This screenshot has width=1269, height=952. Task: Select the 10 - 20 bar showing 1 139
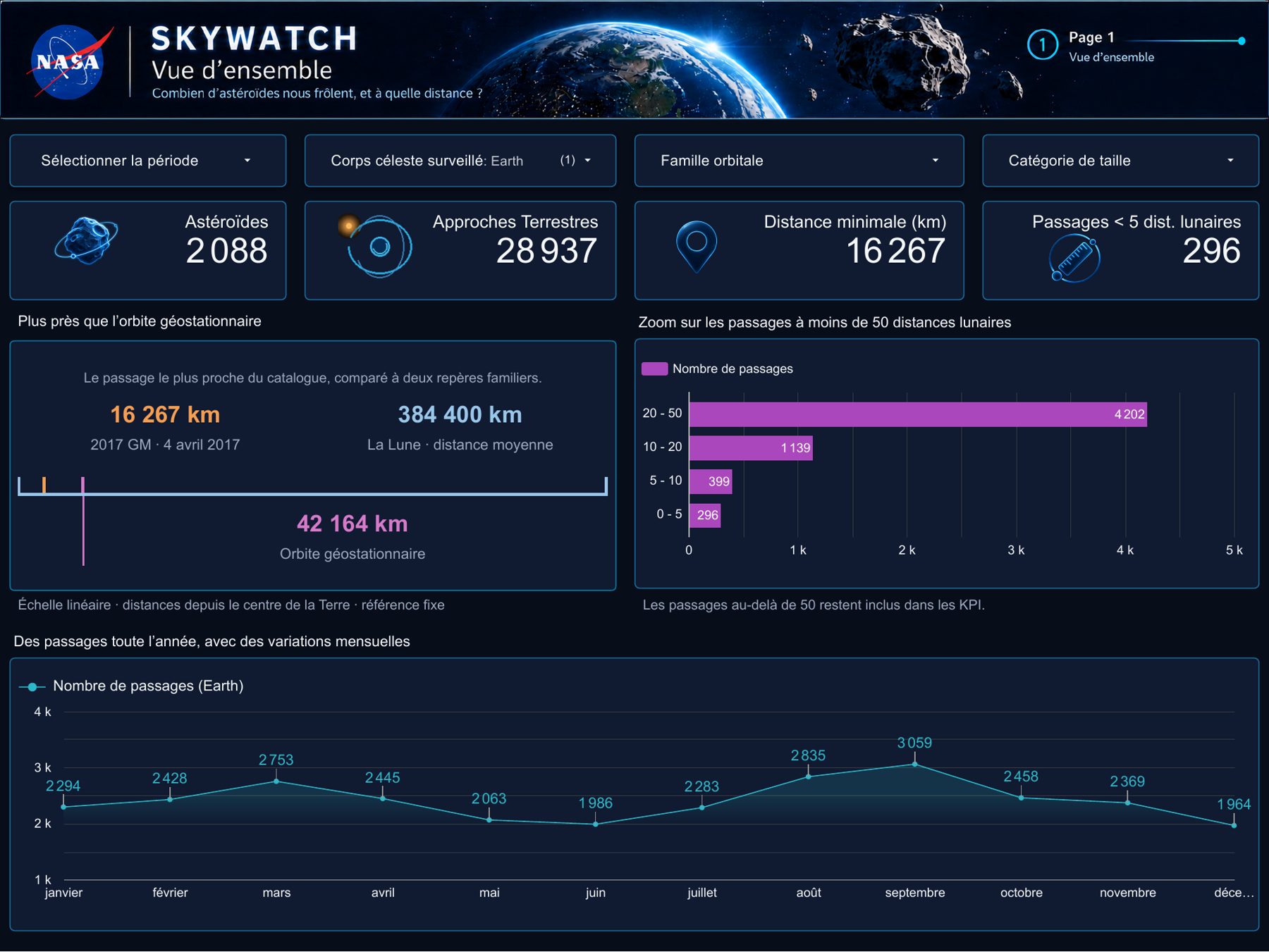tap(751, 448)
